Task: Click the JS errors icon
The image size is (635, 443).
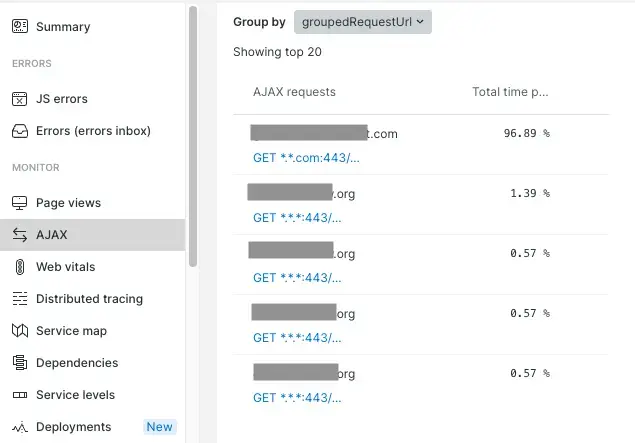Action: tap(19, 99)
